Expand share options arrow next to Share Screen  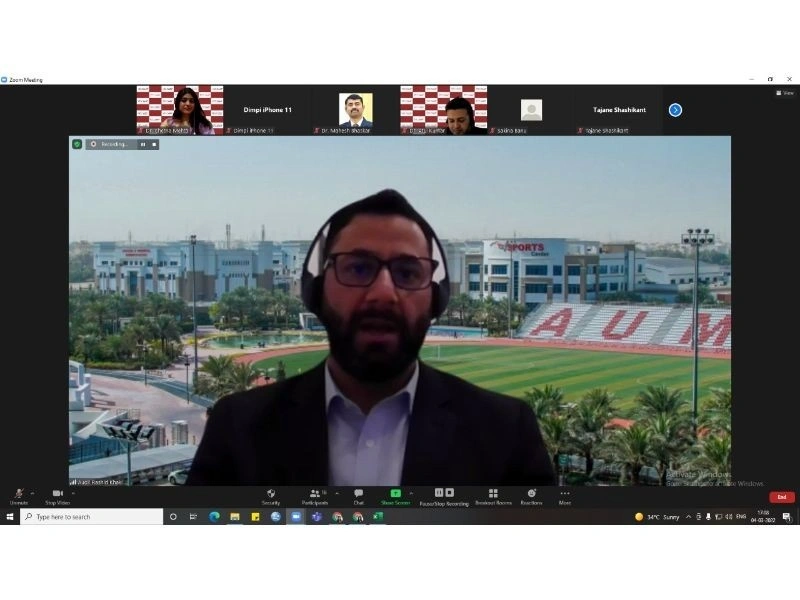411,493
